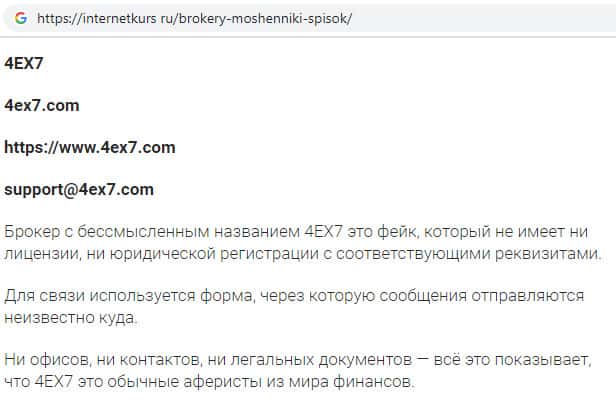This screenshot has width=616, height=401.
Task: Click the word 'Брокер' starting the first paragraph
Action: click(x=31, y=229)
